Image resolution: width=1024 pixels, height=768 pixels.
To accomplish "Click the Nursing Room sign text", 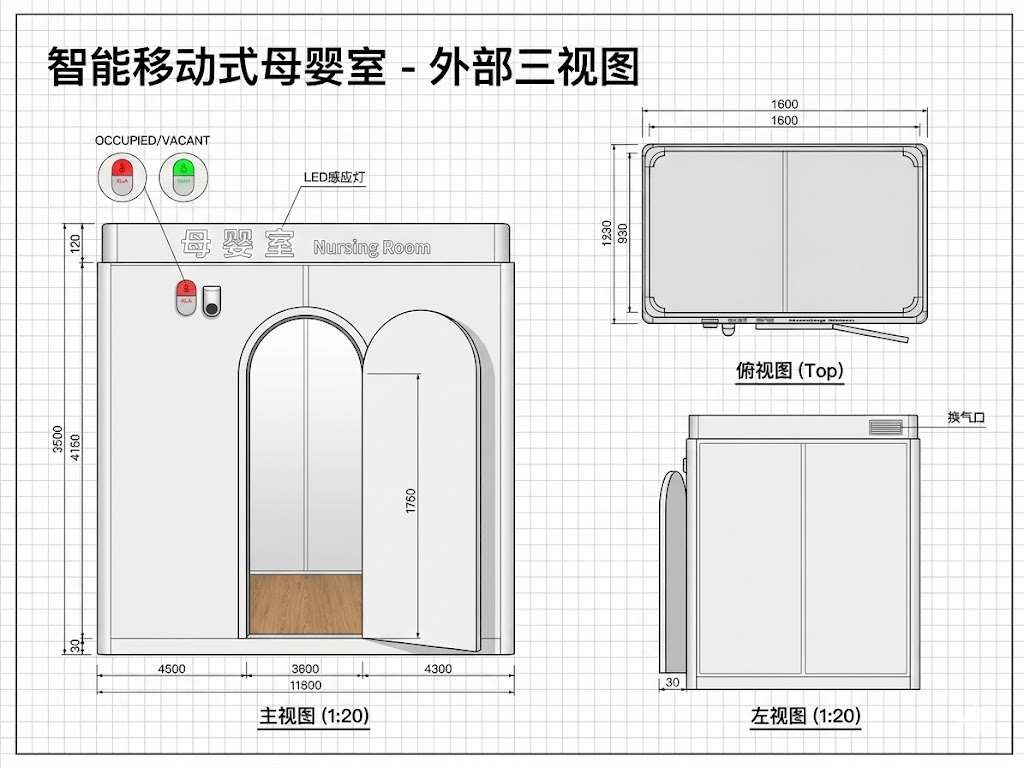I will [372, 248].
